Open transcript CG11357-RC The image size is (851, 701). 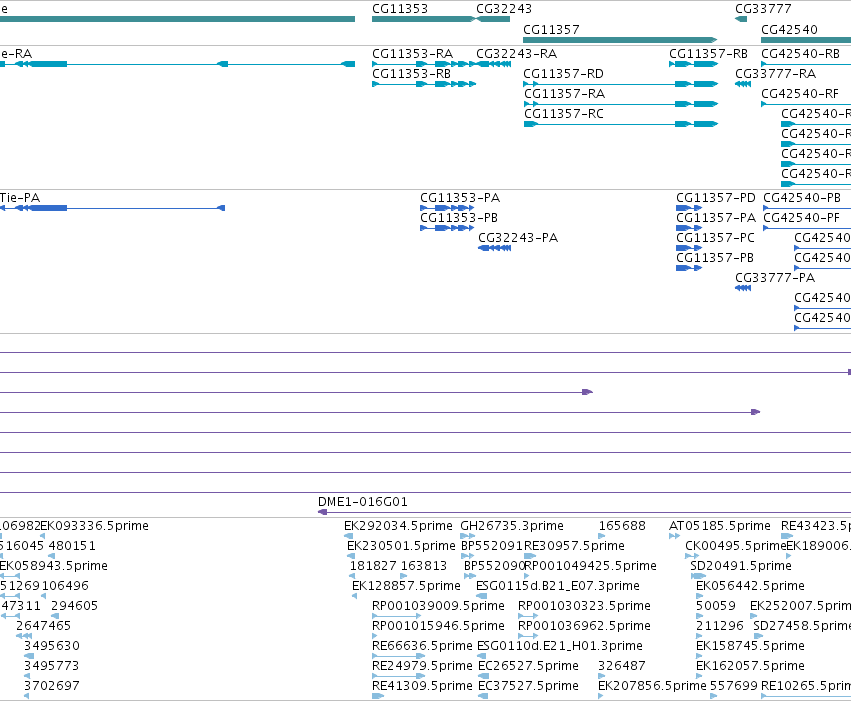pos(564,114)
